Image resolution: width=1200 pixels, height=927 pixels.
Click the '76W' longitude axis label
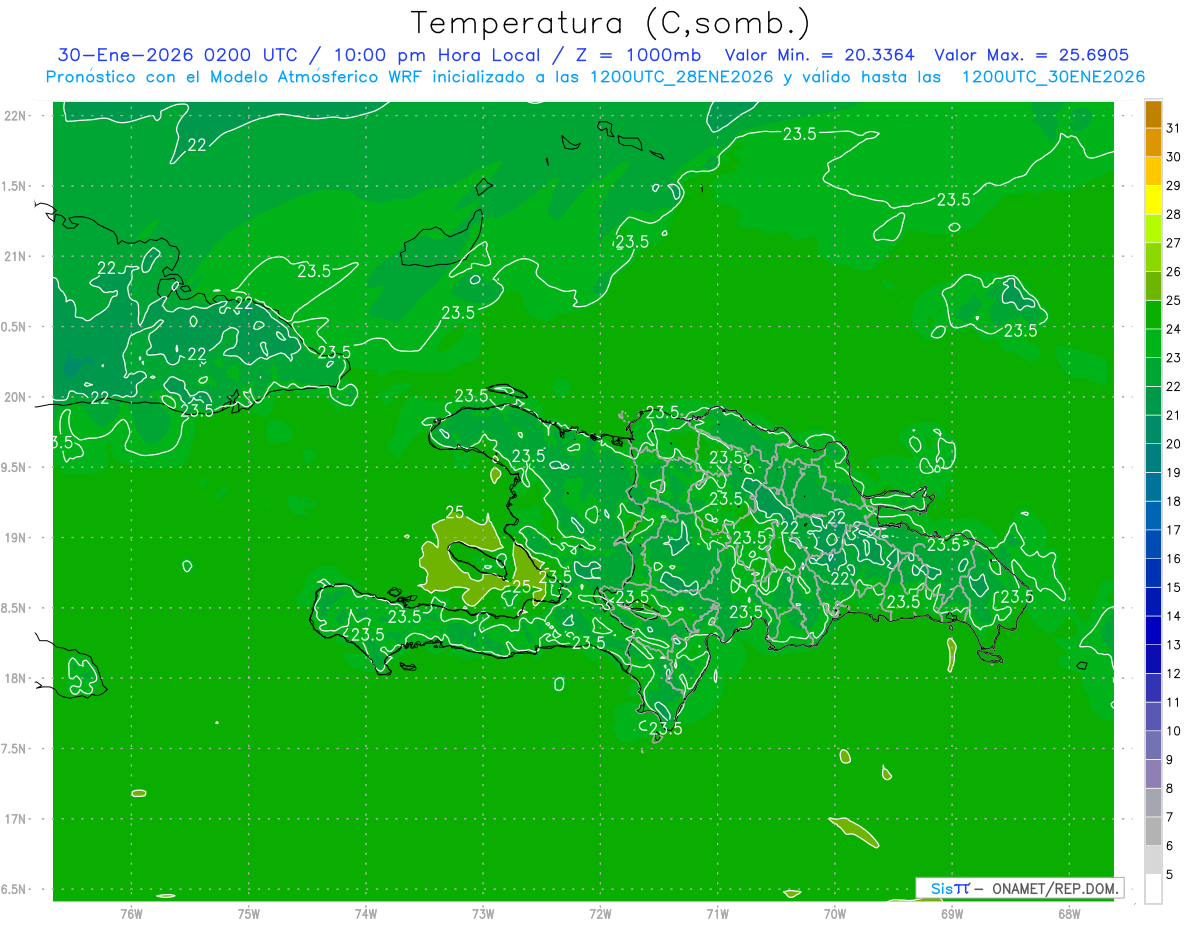pyautogui.click(x=131, y=914)
